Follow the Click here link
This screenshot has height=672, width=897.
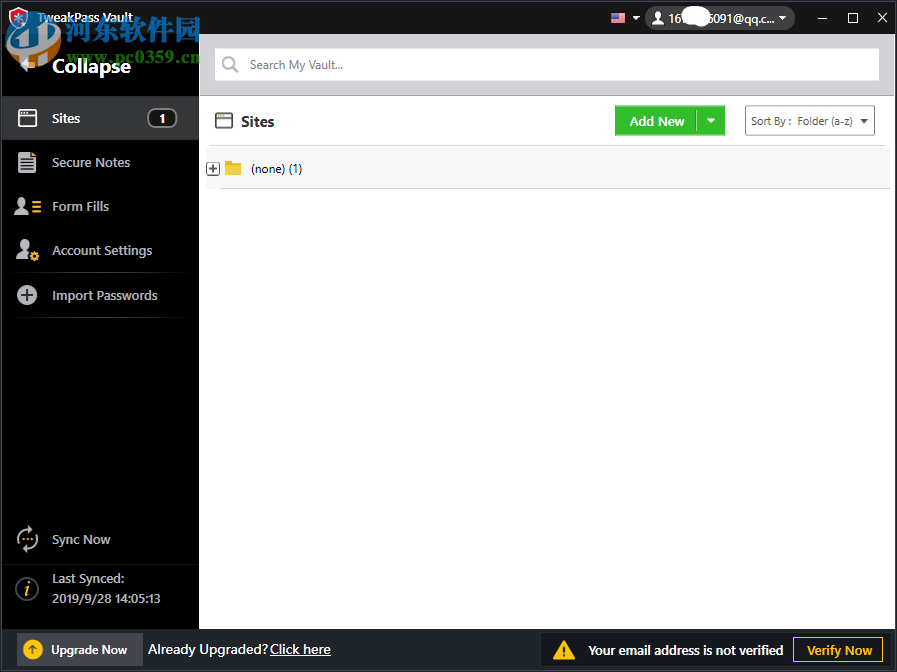[300, 650]
